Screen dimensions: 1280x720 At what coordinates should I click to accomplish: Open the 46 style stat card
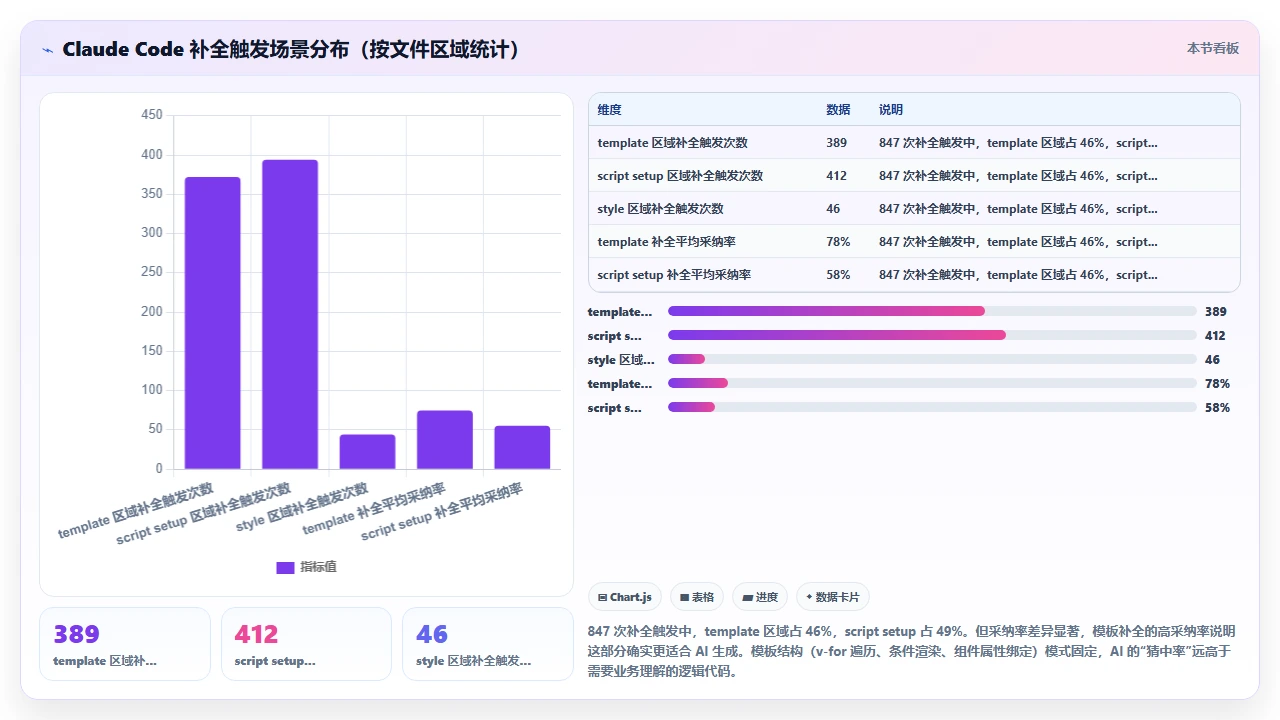(488, 644)
